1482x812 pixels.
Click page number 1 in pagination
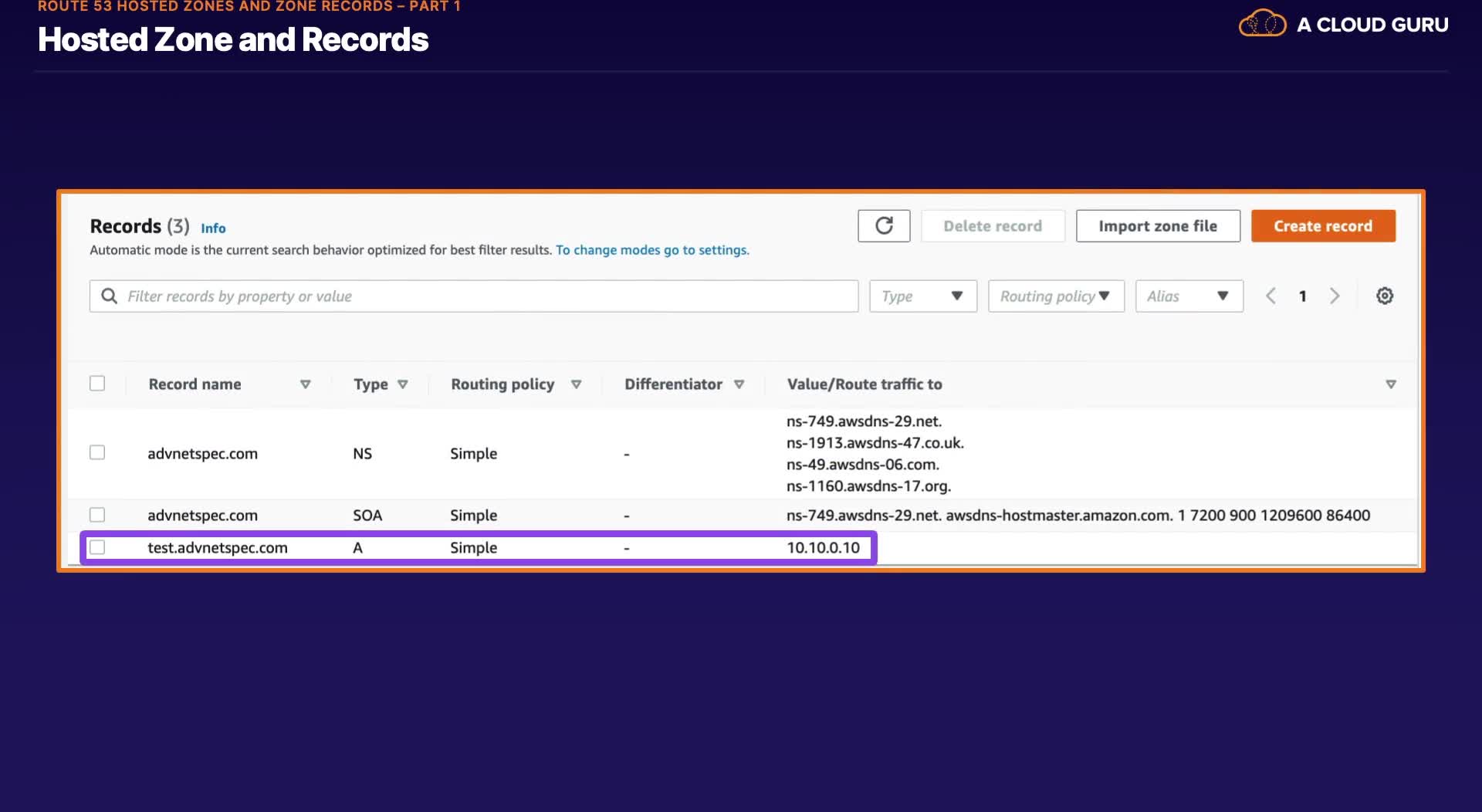(1303, 296)
